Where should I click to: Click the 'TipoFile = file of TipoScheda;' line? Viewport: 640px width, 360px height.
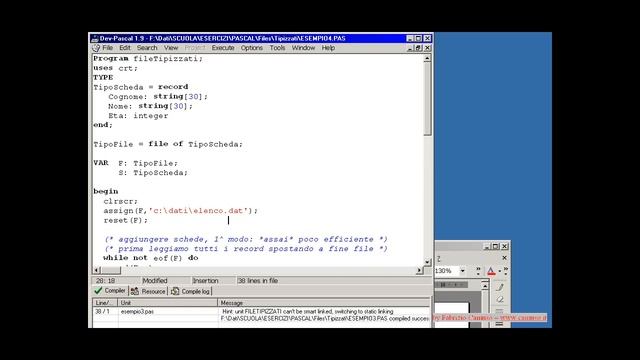[x=168, y=144]
